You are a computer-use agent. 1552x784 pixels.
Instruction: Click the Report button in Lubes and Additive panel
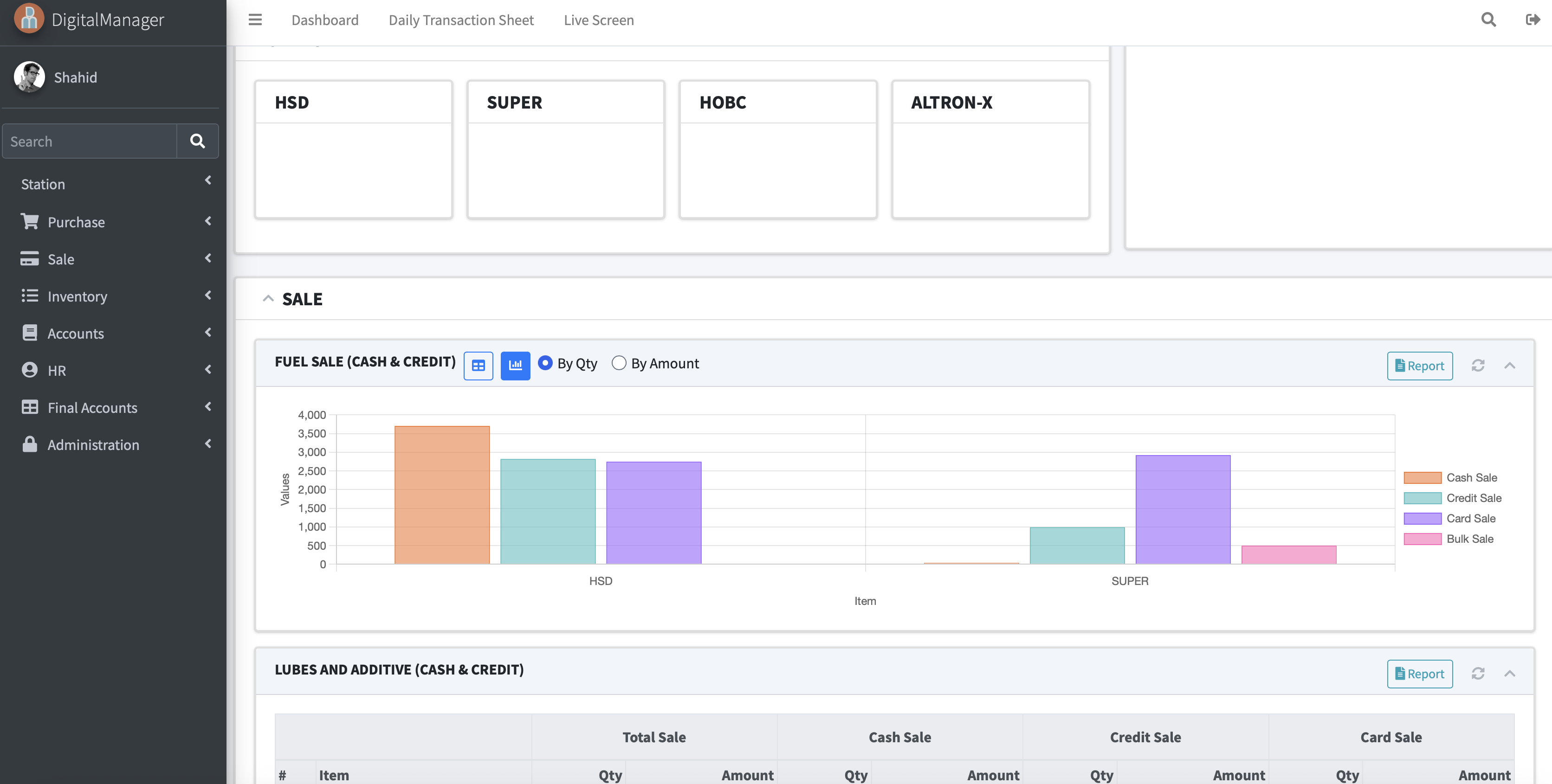[x=1419, y=673]
